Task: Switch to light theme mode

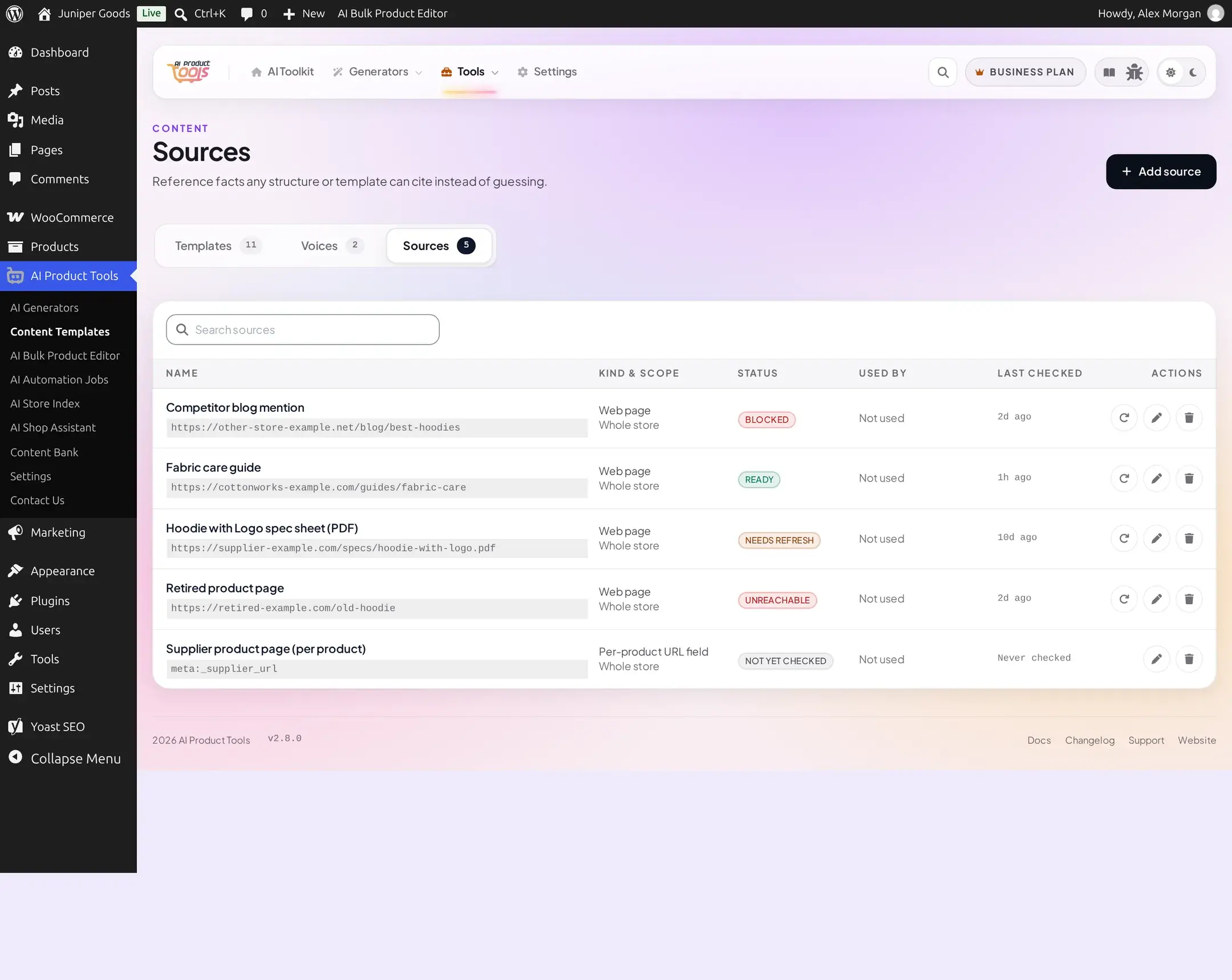Action: tap(1170, 72)
